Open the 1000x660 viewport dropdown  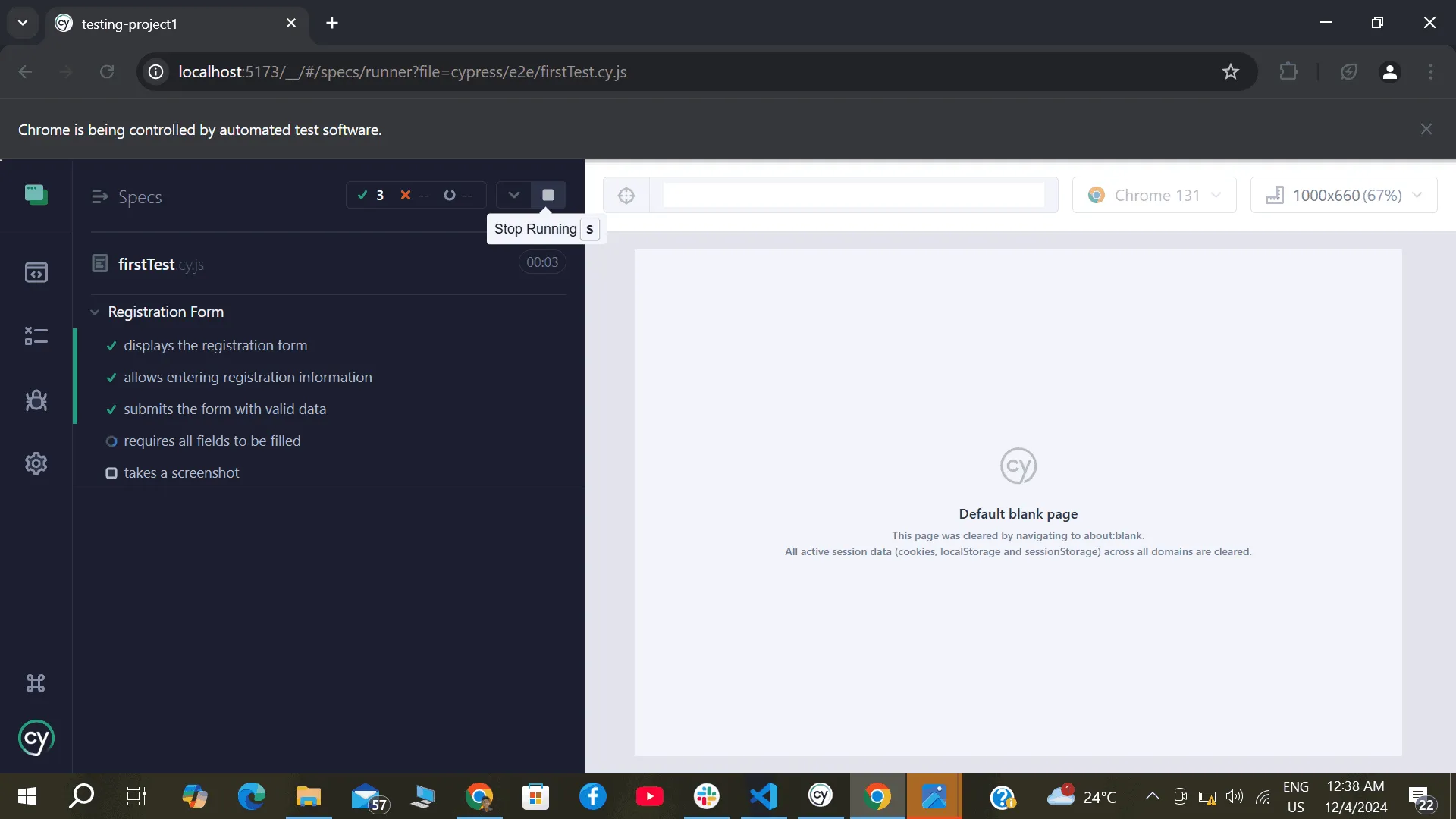[1344, 196]
